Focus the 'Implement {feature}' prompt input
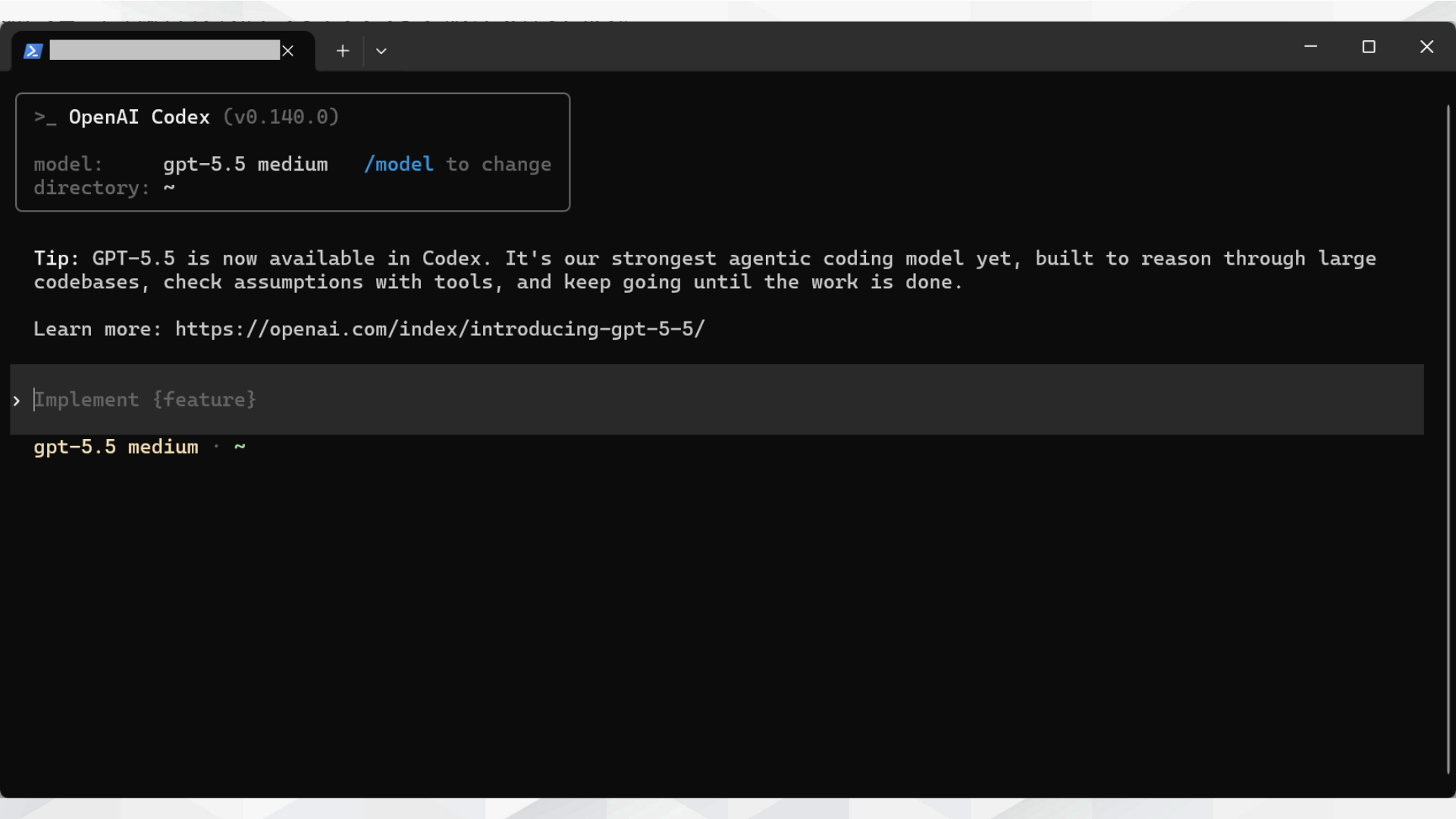1456x819 pixels. pyautogui.click(x=717, y=400)
